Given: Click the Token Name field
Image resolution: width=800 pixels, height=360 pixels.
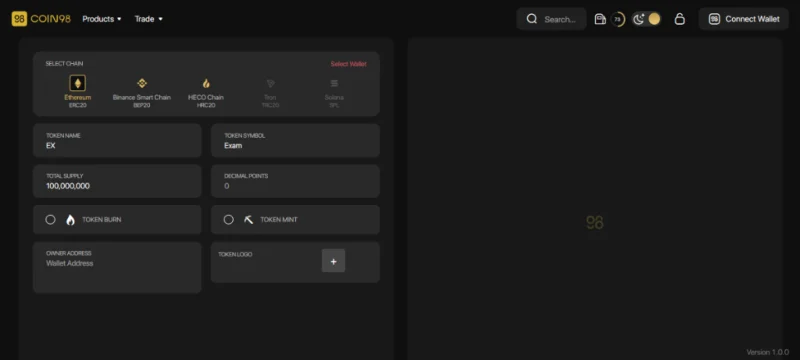Looking at the screenshot, I should [x=117, y=140].
